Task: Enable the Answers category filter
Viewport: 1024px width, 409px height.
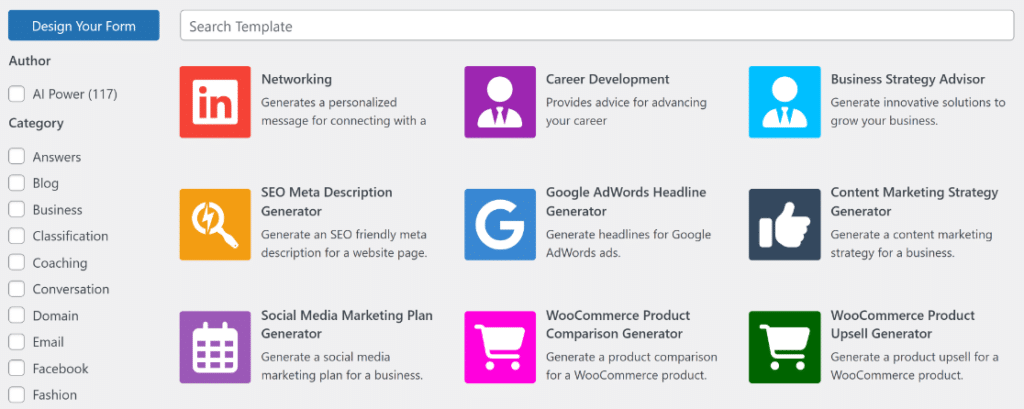Action: pos(16,157)
